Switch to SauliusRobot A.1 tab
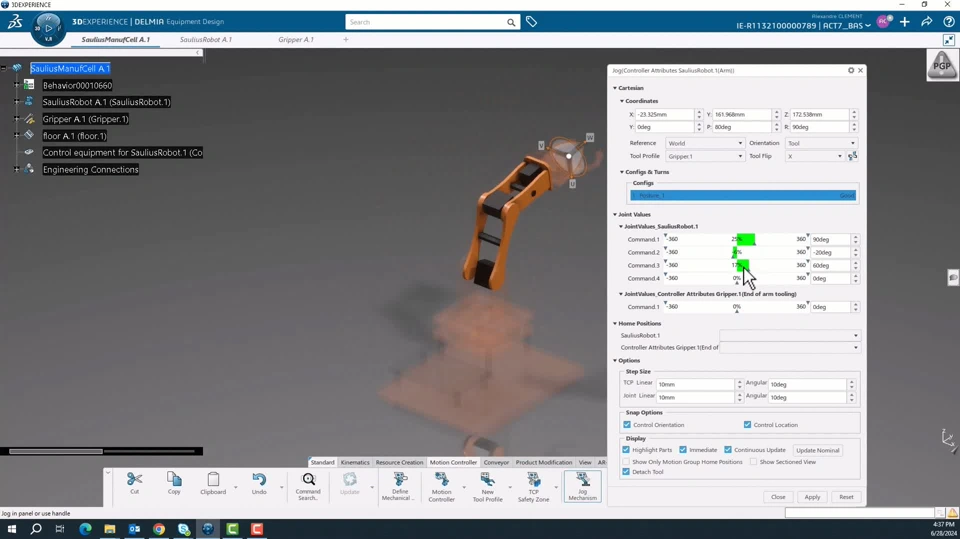 pyautogui.click(x=206, y=39)
